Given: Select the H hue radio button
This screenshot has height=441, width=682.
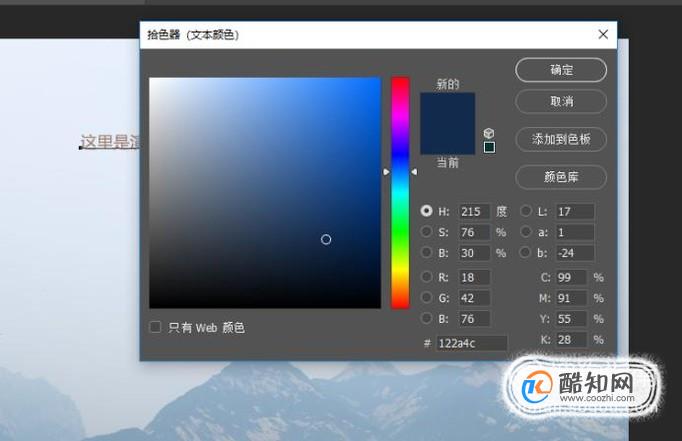Looking at the screenshot, I should coord(426,210).
